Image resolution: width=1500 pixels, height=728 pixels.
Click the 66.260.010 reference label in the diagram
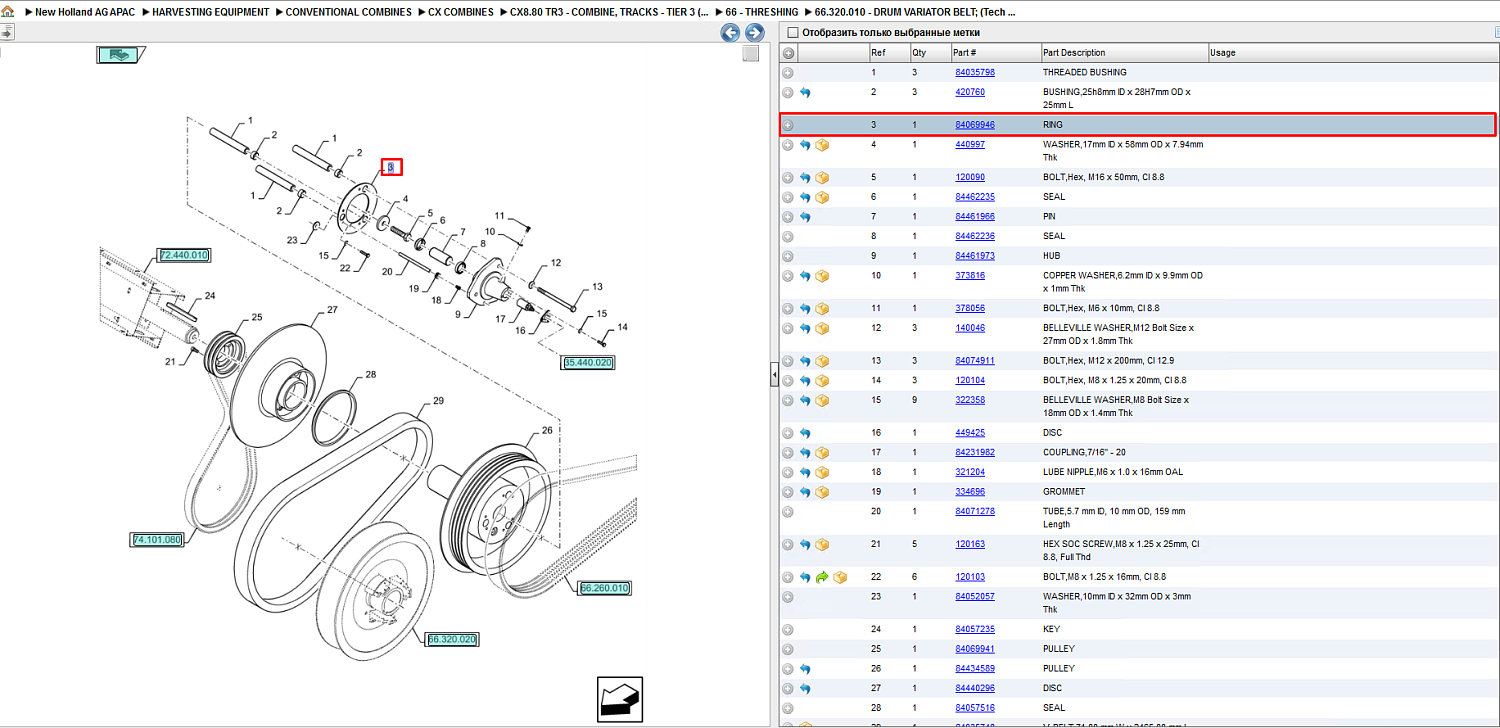(x=605, y=588)
